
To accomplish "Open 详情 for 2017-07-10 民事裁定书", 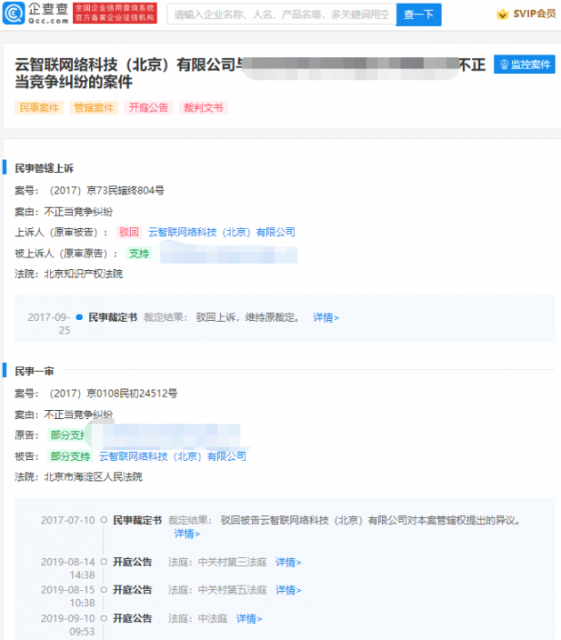I will 187,533.
